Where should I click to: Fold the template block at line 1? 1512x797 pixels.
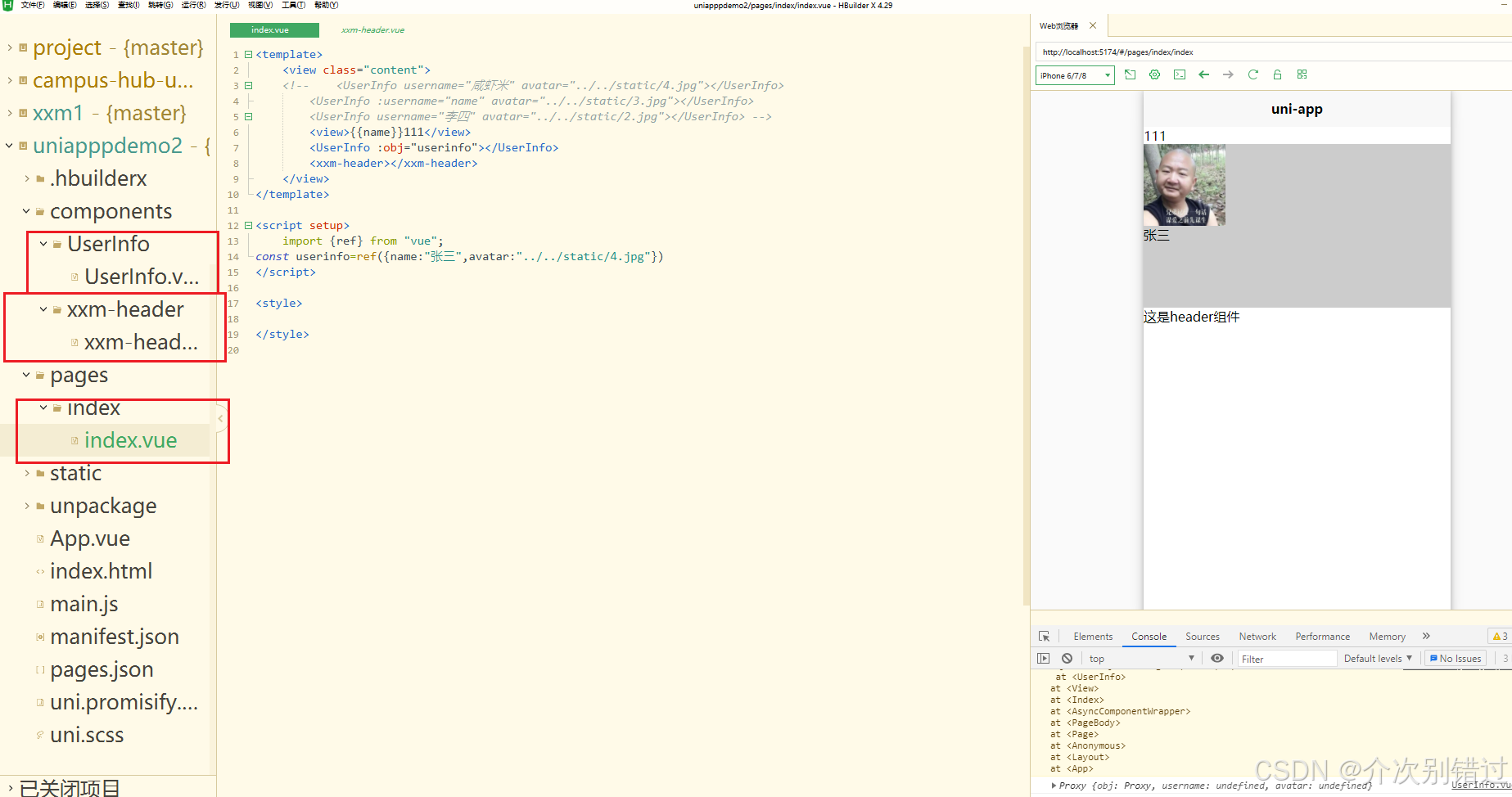pos(249,55)
